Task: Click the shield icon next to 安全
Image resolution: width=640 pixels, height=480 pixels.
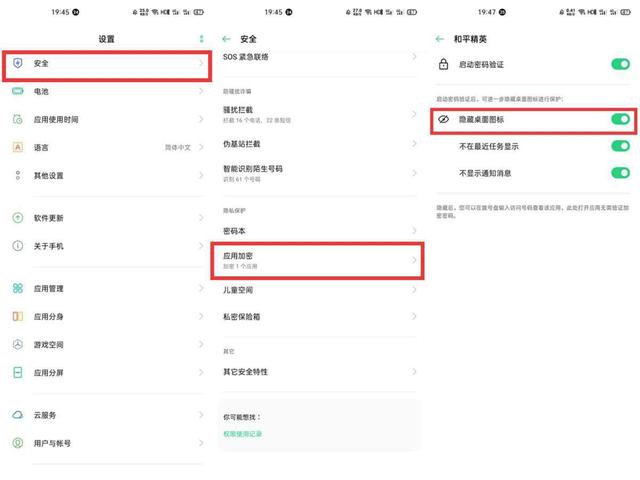Action: tap(18, 63)
